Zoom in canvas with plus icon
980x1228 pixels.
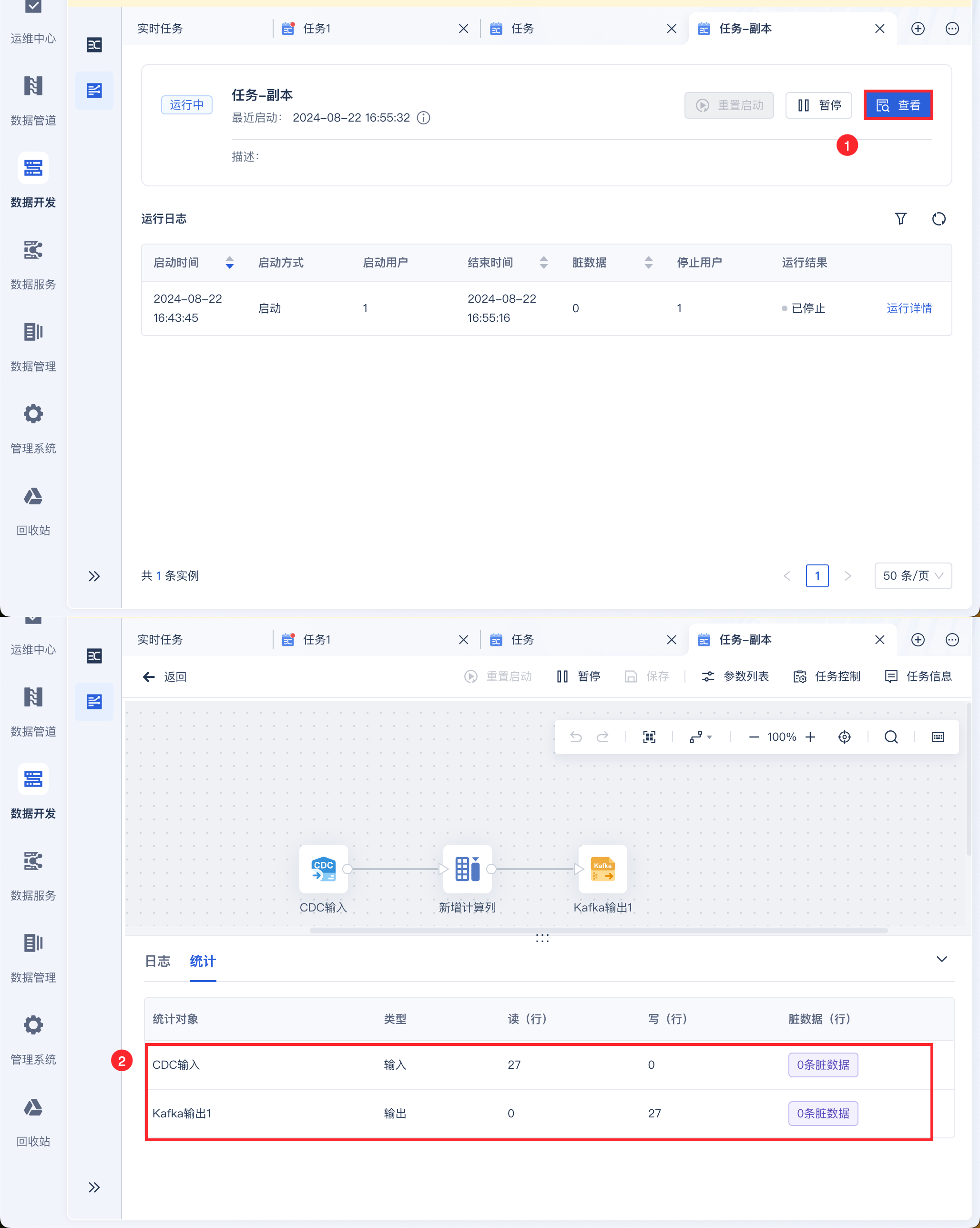[x=810, y=737]
